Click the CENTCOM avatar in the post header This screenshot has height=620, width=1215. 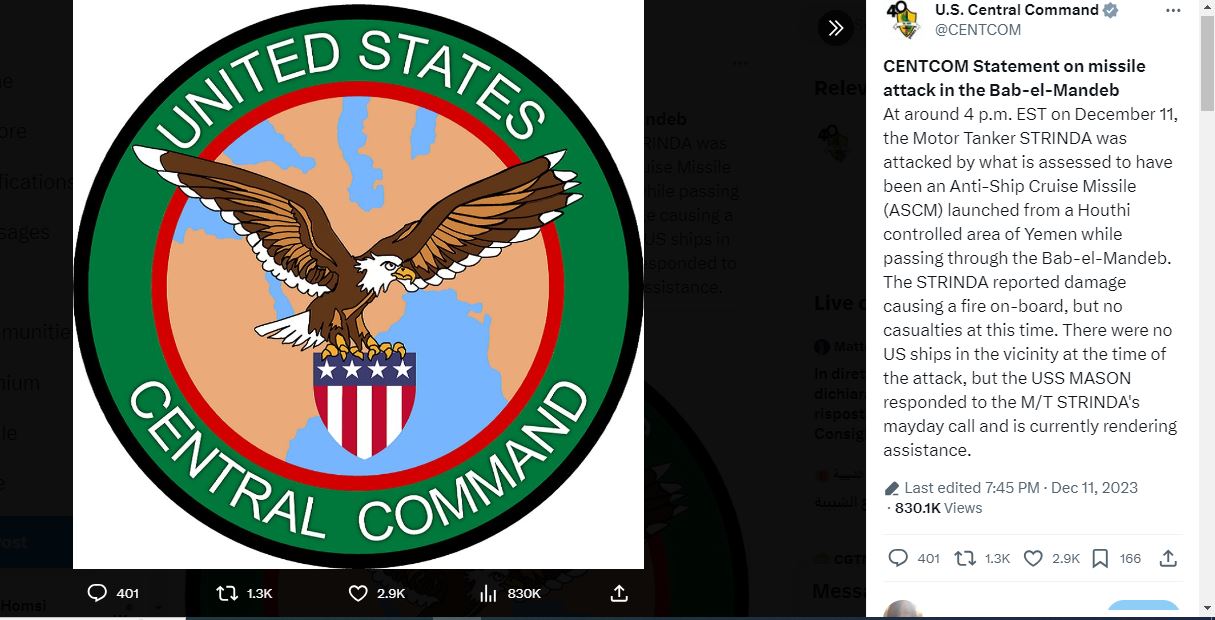[x=906, y=19]
